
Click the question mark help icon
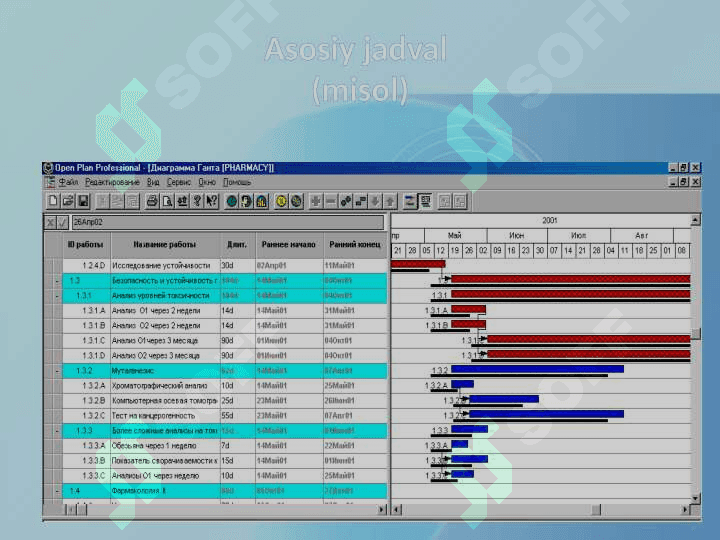(x=197, y=201)
